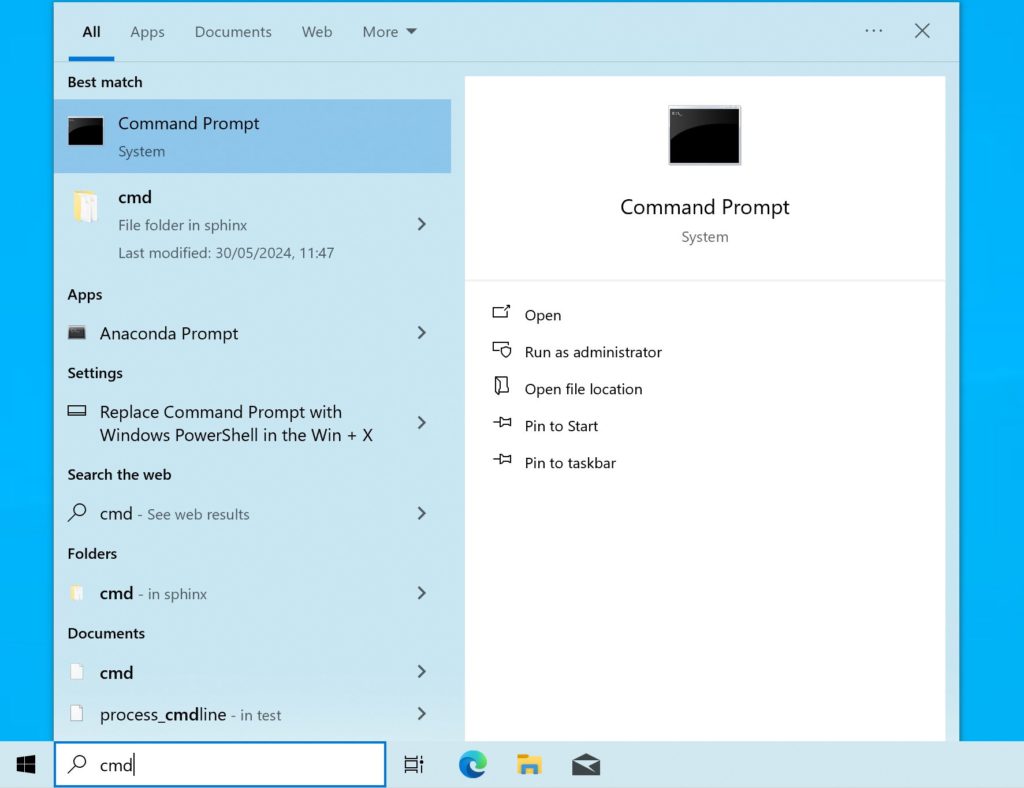This screenshot has height=788, width=1024.
Task: Switch to the Documents tab
Action: (x=233, y=32)
